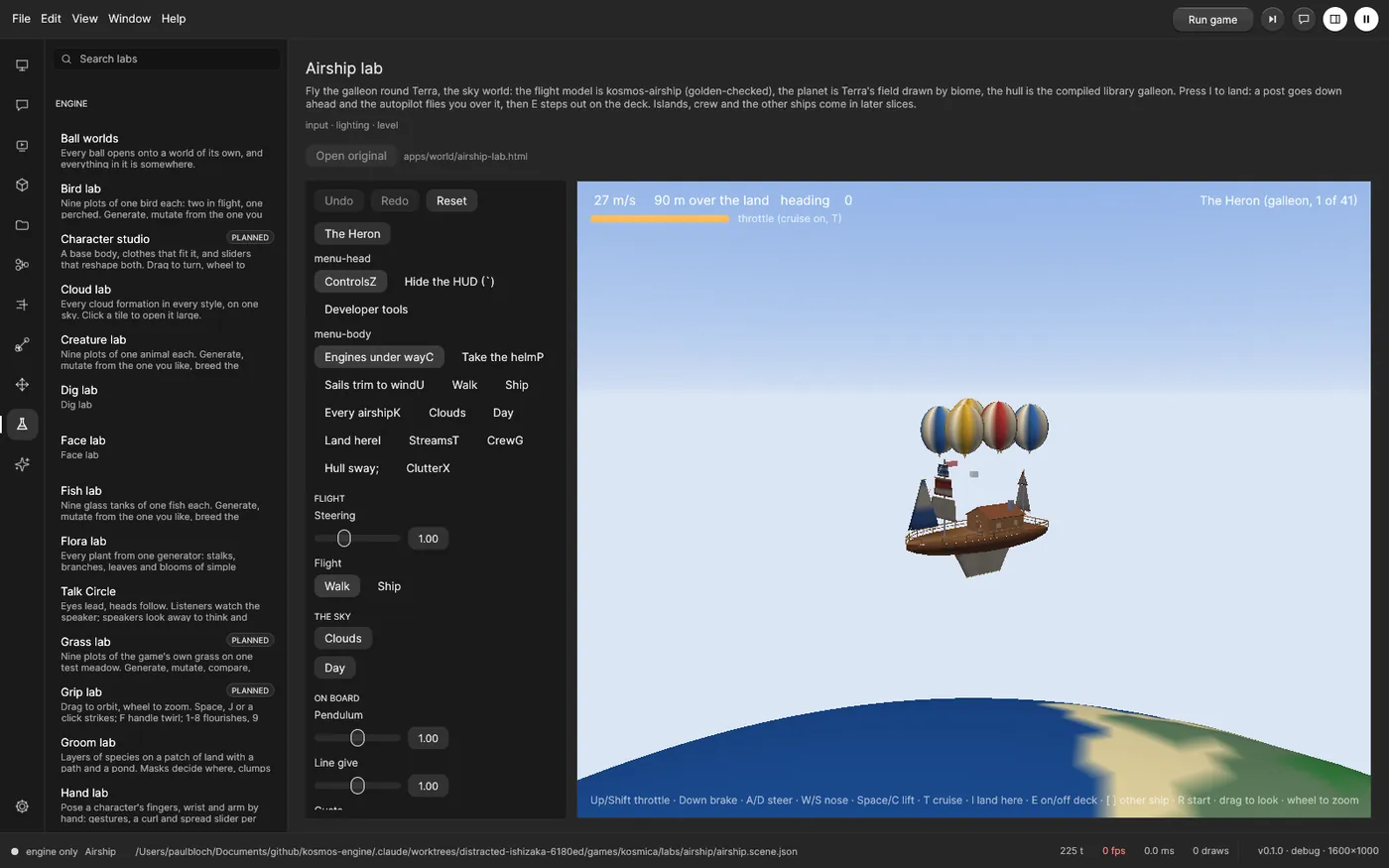This screenshot has height=868, width=1389.
Task: Open the sparkles icon in sidebar
Action: [x=22, y=464]
